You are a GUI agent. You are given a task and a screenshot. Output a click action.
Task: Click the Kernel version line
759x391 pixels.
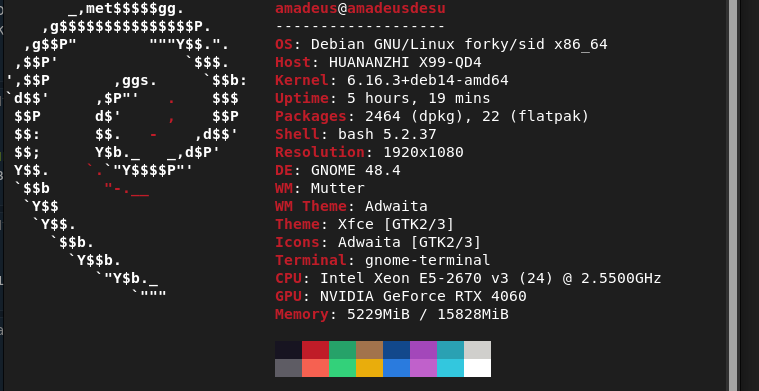pos(392,80)
